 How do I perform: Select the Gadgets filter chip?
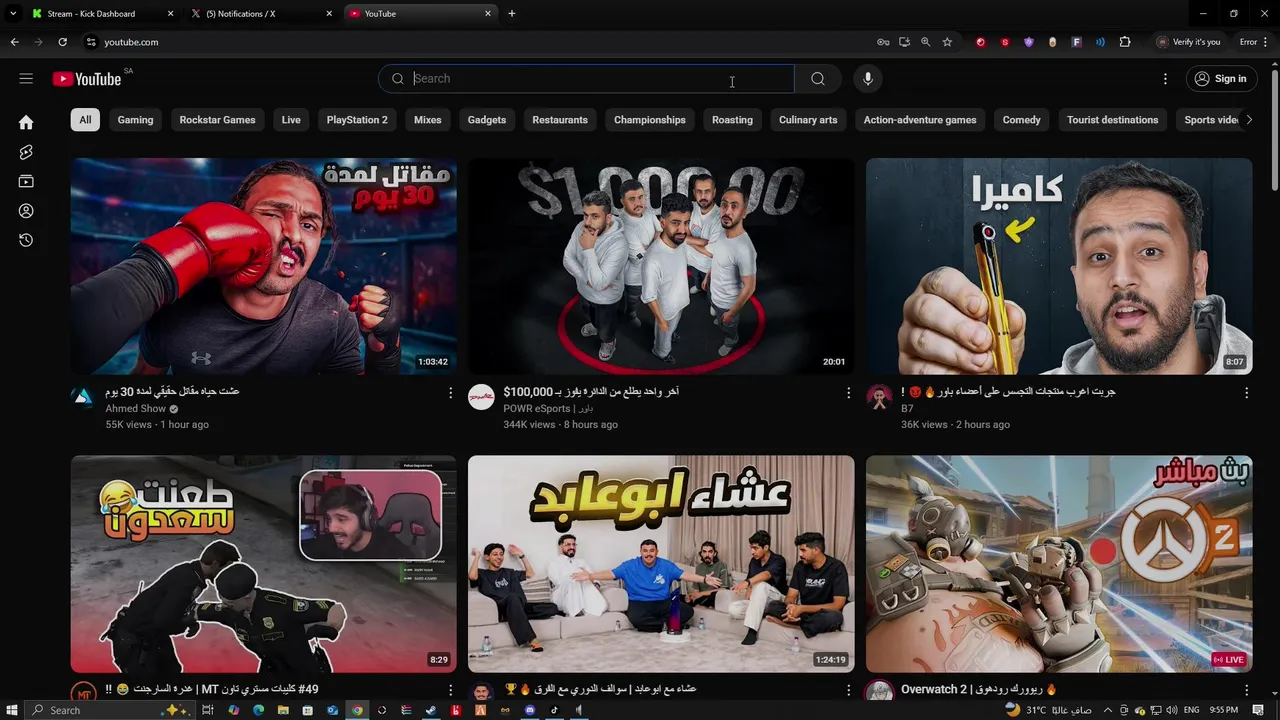point(487,120)
